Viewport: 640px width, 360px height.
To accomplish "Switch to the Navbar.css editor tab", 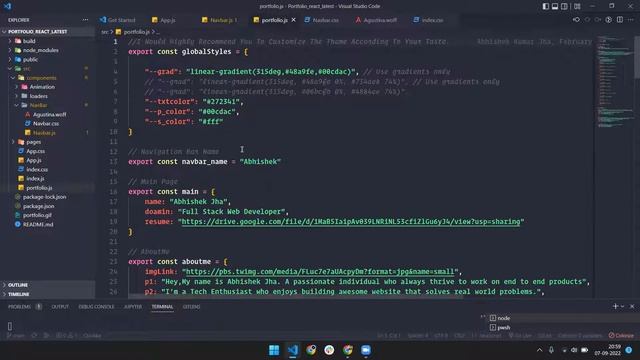I will (x=322, y=20).
